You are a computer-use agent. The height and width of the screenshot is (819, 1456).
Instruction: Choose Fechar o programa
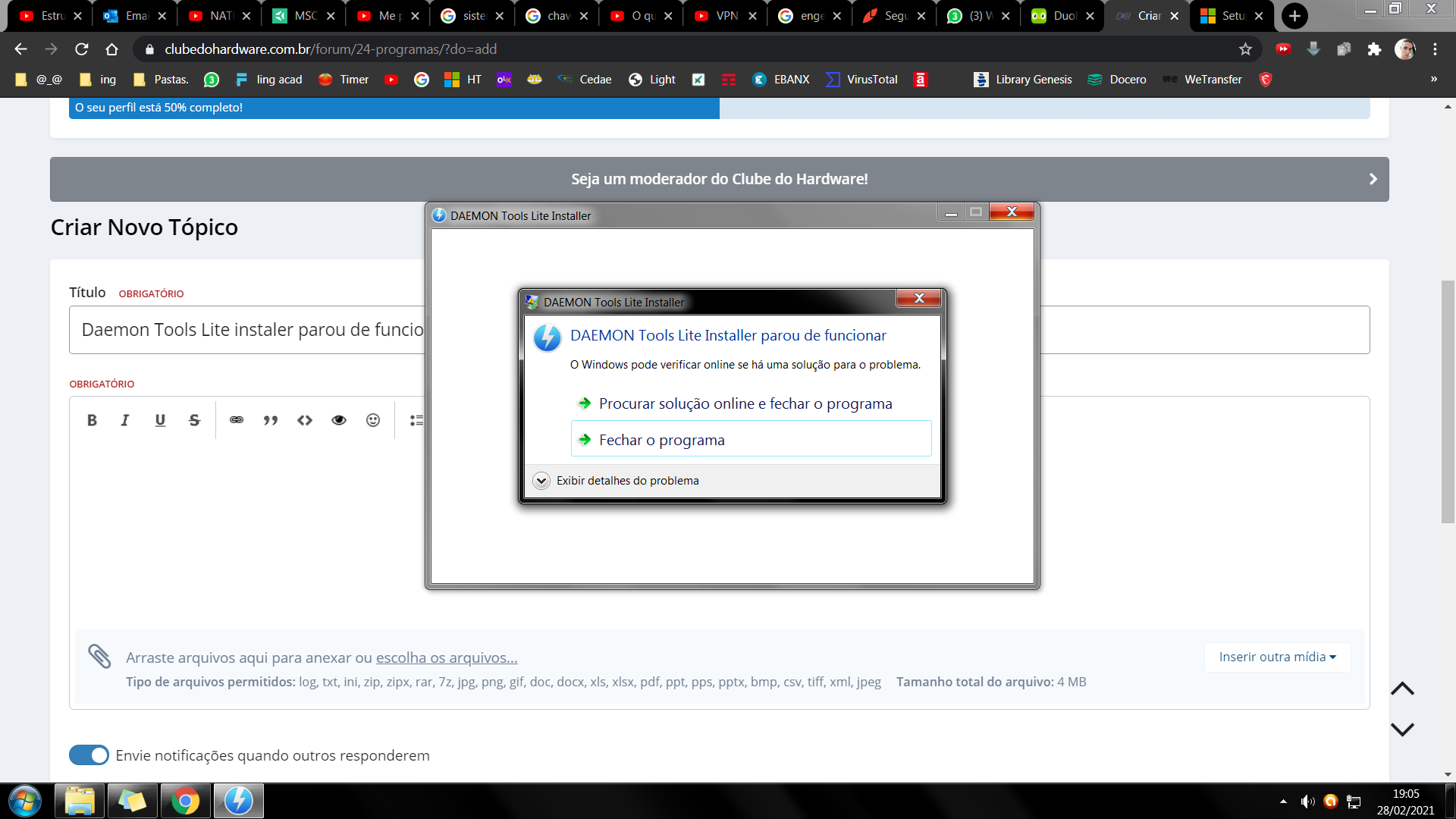[751, 439]
